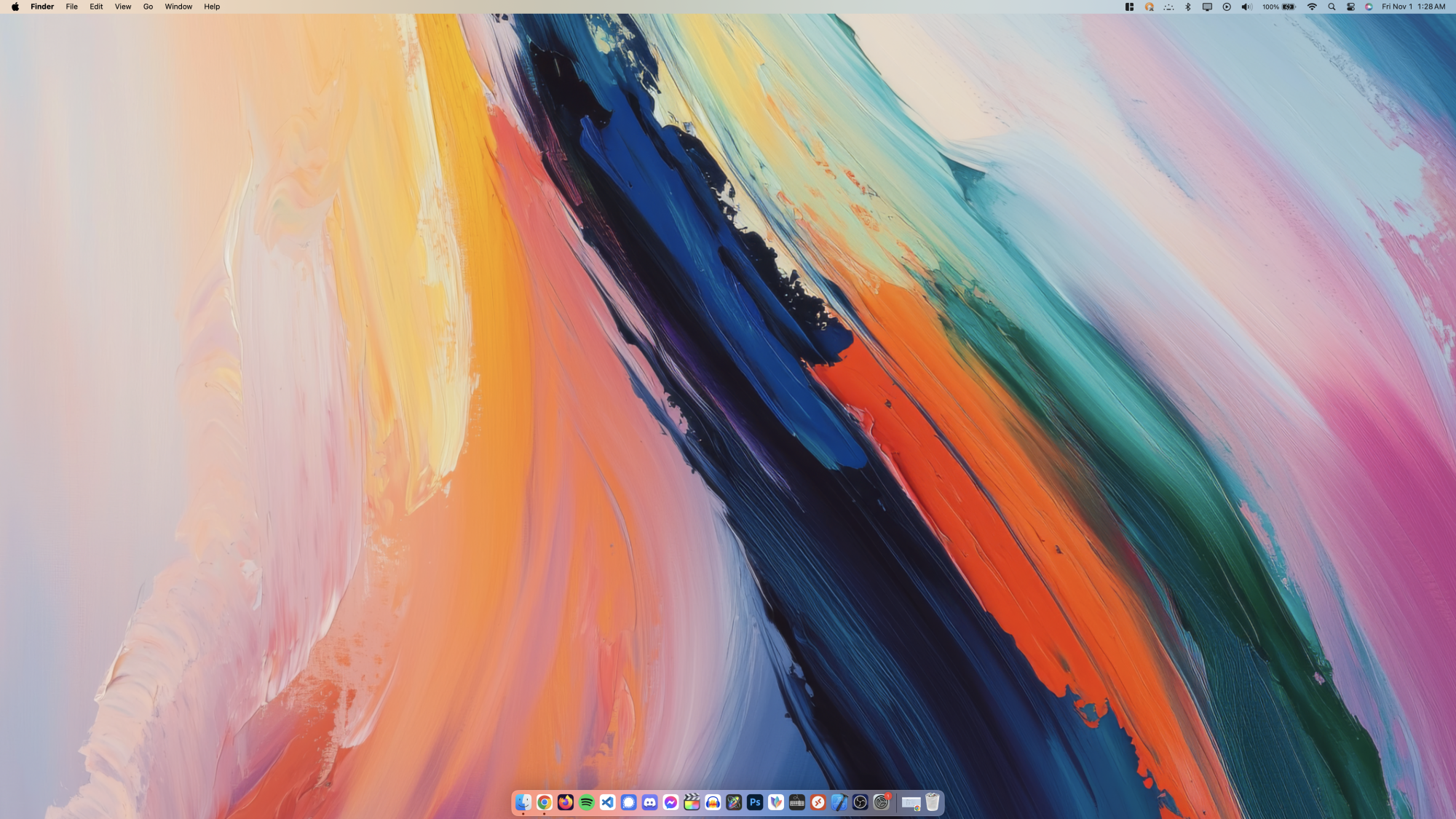Screen dimensions: 1456x819
Task: Launch OBS Studio from the dock
Action: (860, 802)
